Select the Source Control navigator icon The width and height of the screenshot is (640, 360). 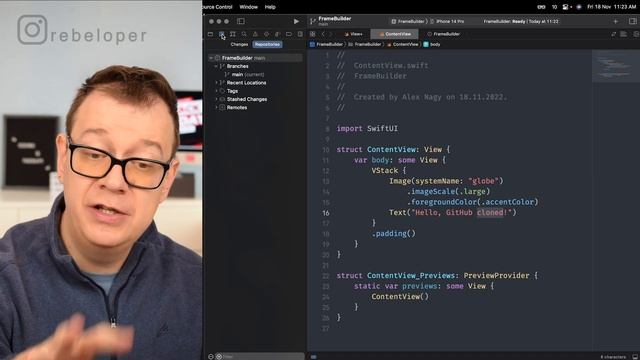221,34
